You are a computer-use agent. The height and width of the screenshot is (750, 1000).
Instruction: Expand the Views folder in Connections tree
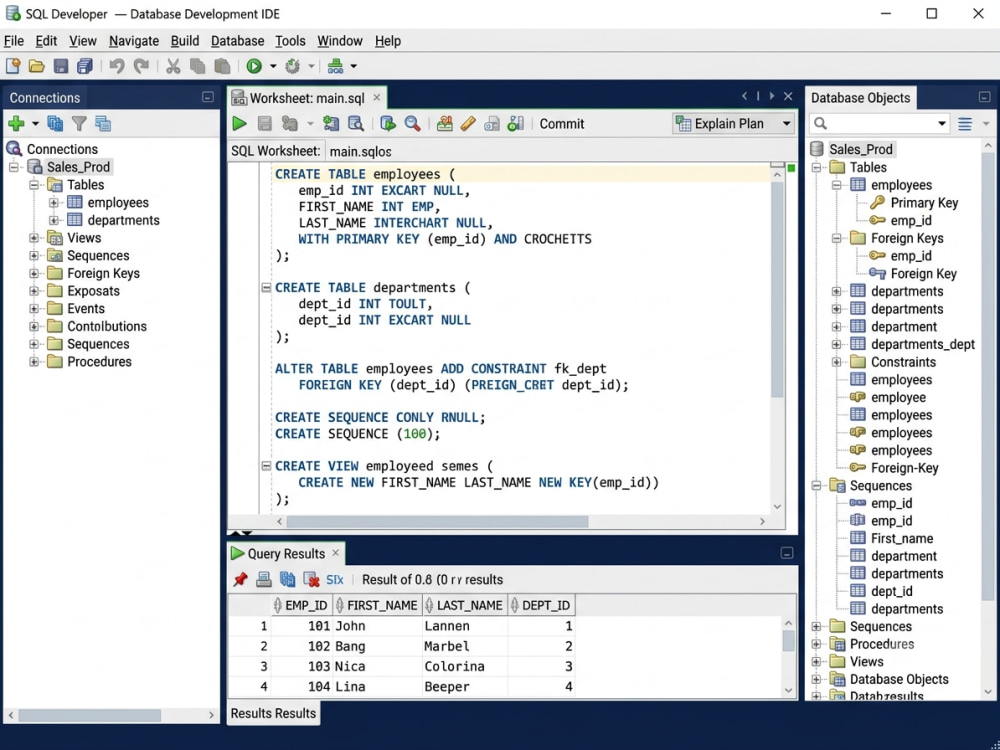pos(34,238)
